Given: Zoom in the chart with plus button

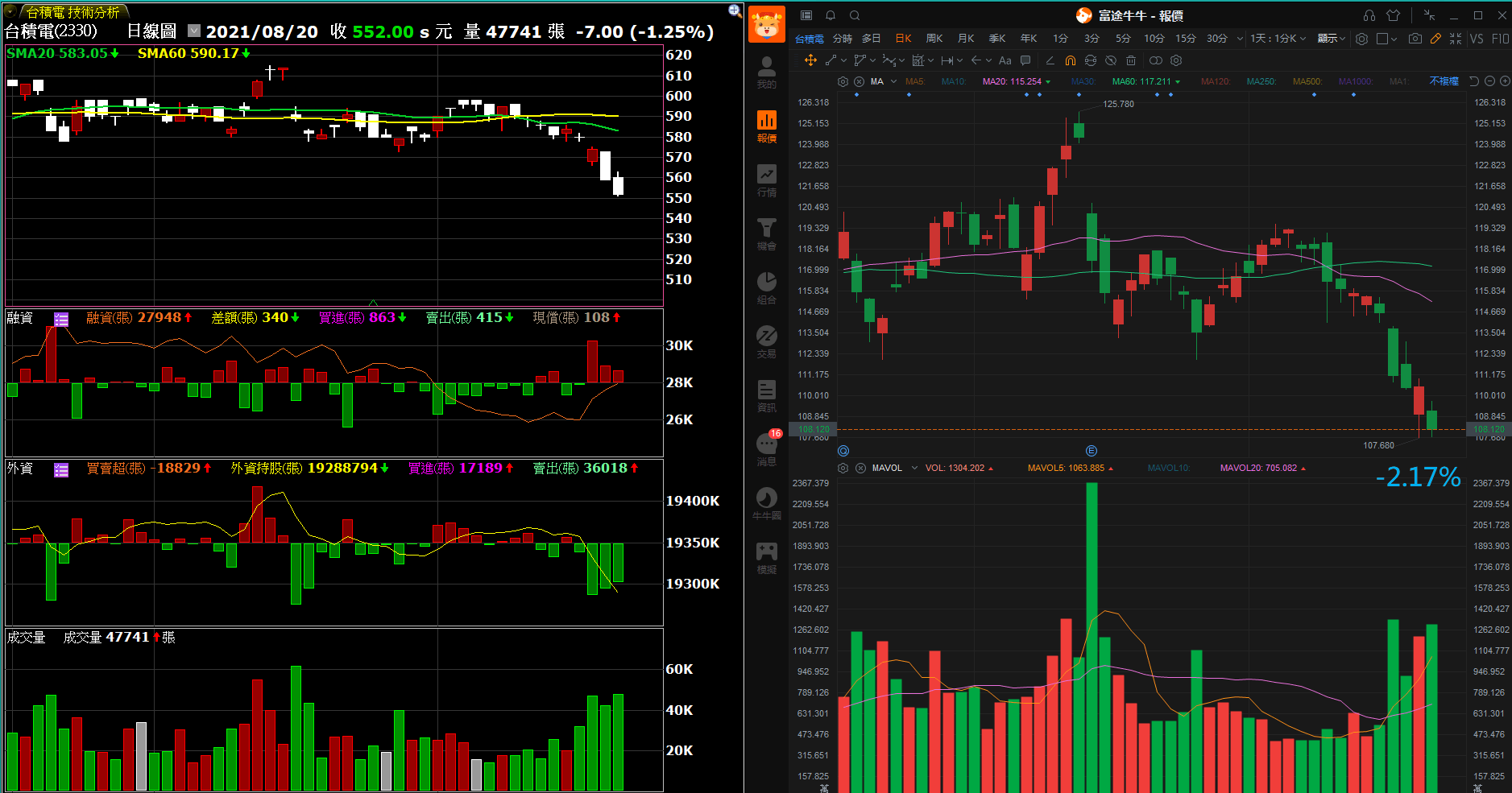Looking at the screenshot, I should pos(1505,81).
